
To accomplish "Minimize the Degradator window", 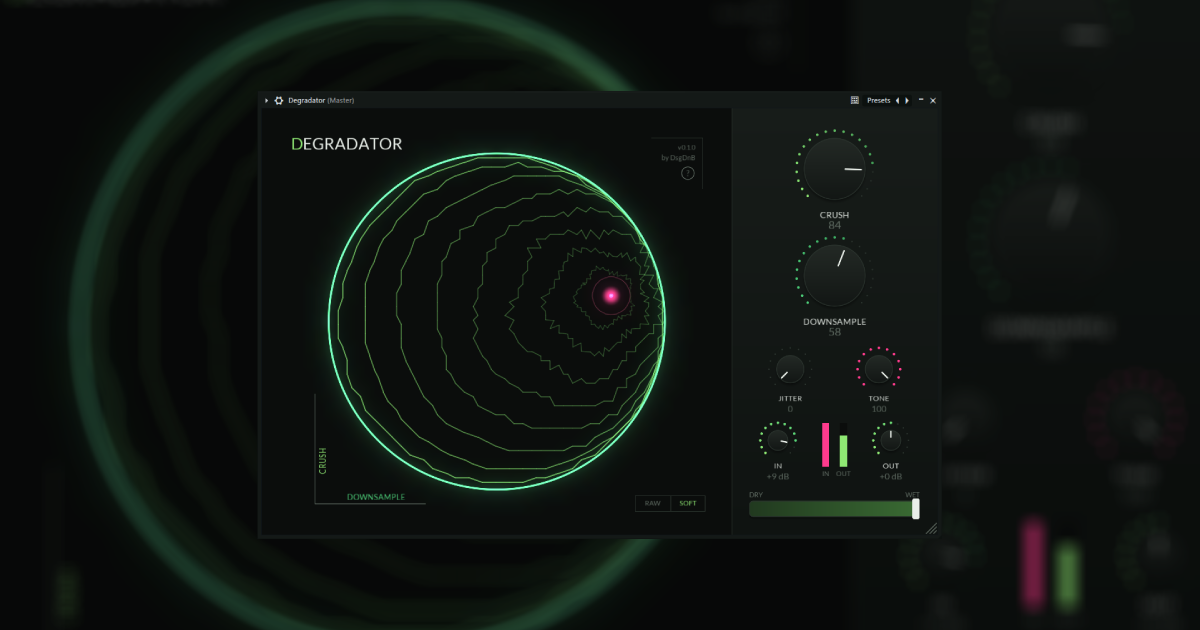I will [x=921, y=100].
